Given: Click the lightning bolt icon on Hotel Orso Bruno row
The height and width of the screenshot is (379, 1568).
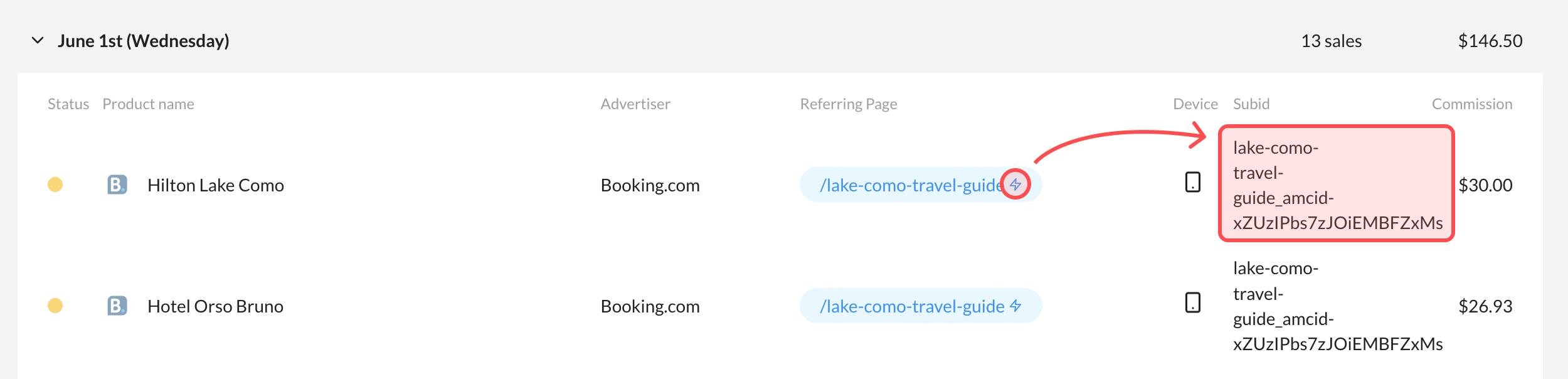Looking at the screenshot, I should [x=1015, y=306].
